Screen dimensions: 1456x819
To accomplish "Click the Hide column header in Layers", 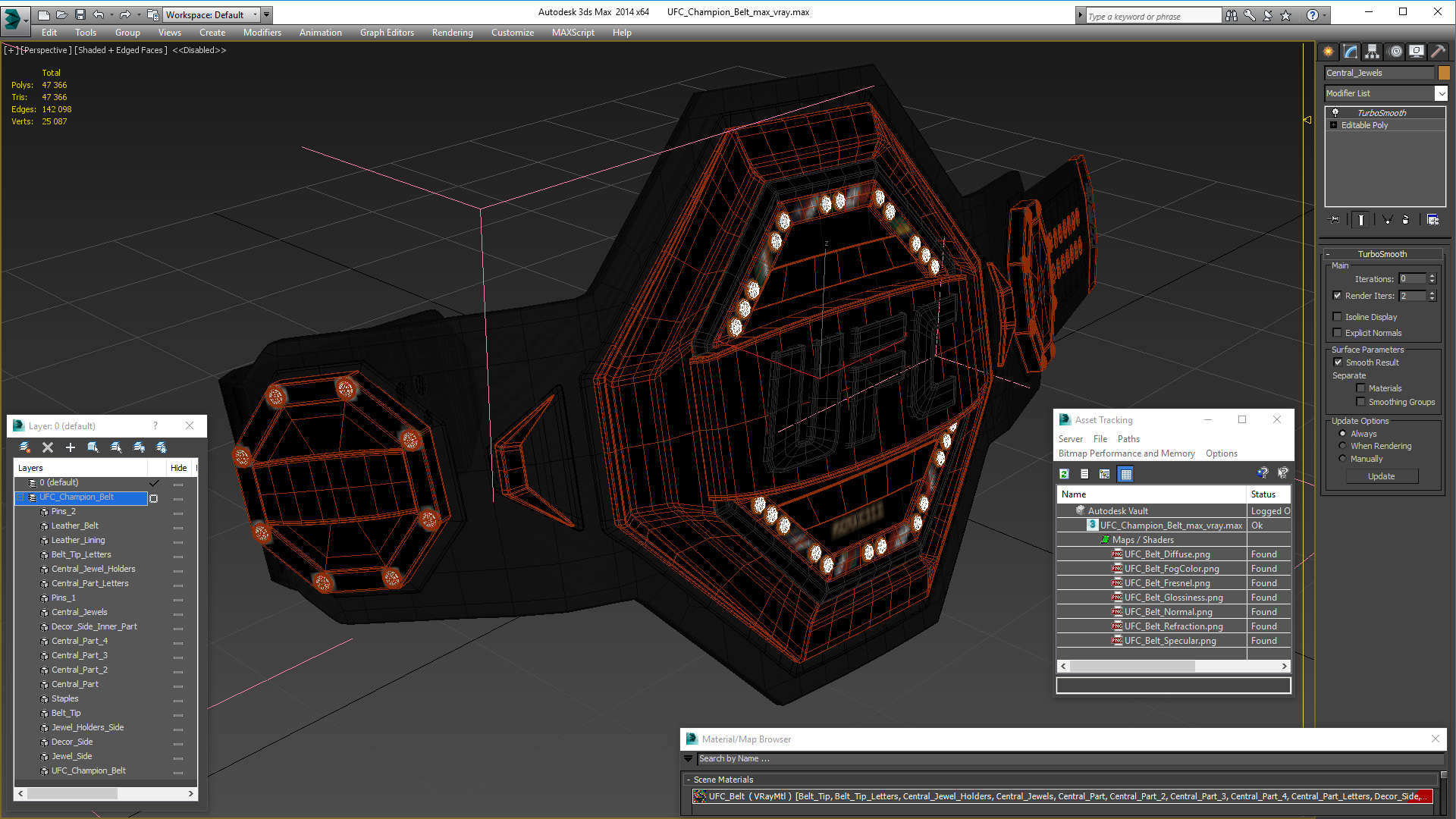I will pyautogui.click(x=179, y=468).
